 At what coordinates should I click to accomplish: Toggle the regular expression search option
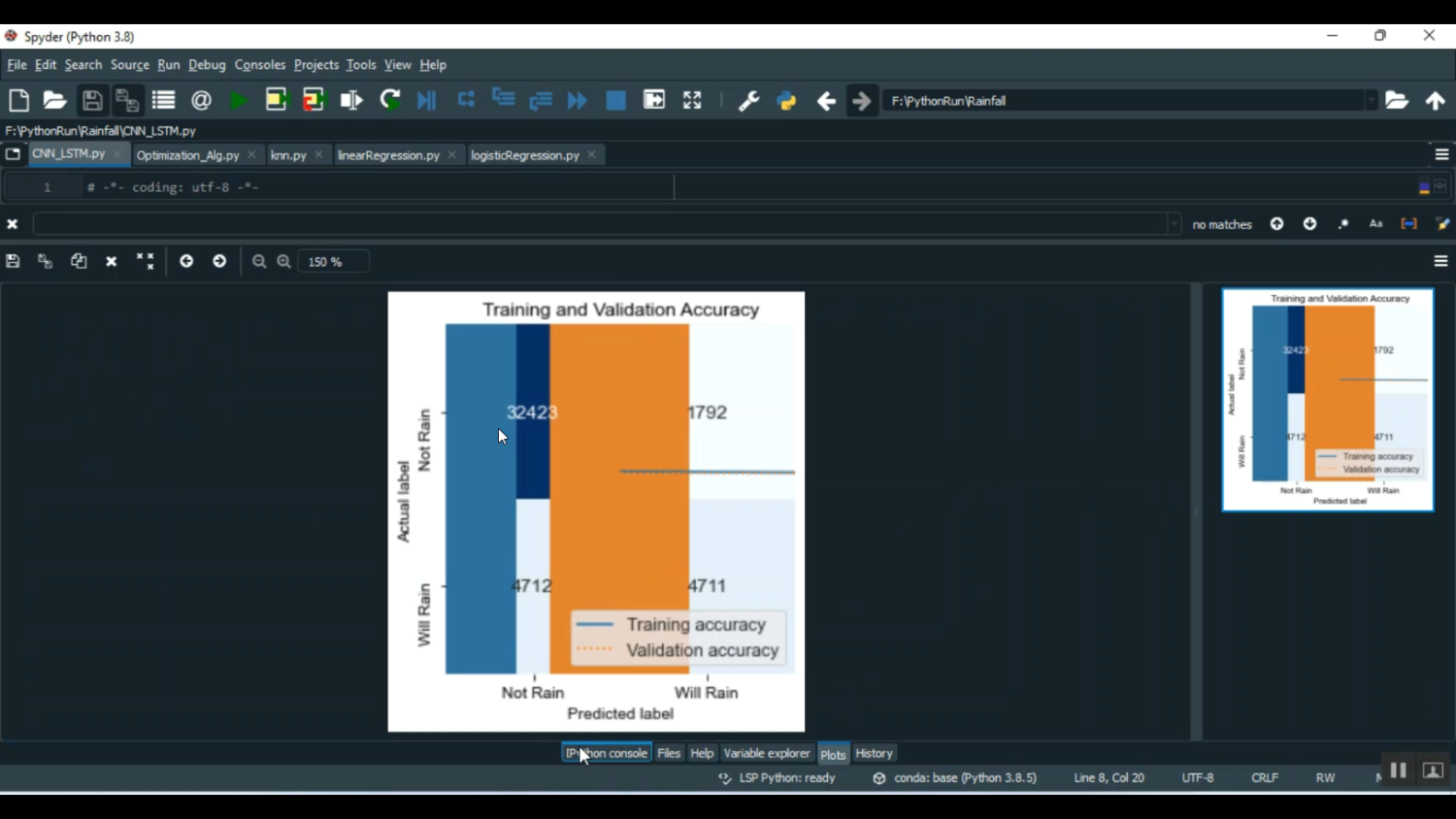click(1343, 224)
